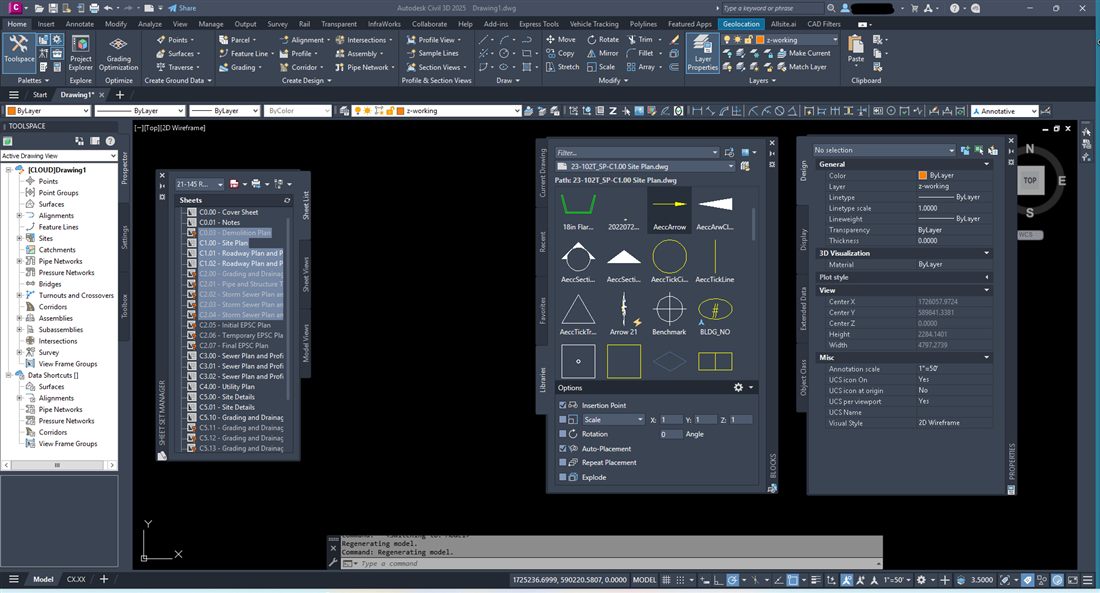Image resolution: width=1100 pixels, height=593 pixels.
Task: Toggle the Scale checkbox in block options
Action: (x=563, y=420)
